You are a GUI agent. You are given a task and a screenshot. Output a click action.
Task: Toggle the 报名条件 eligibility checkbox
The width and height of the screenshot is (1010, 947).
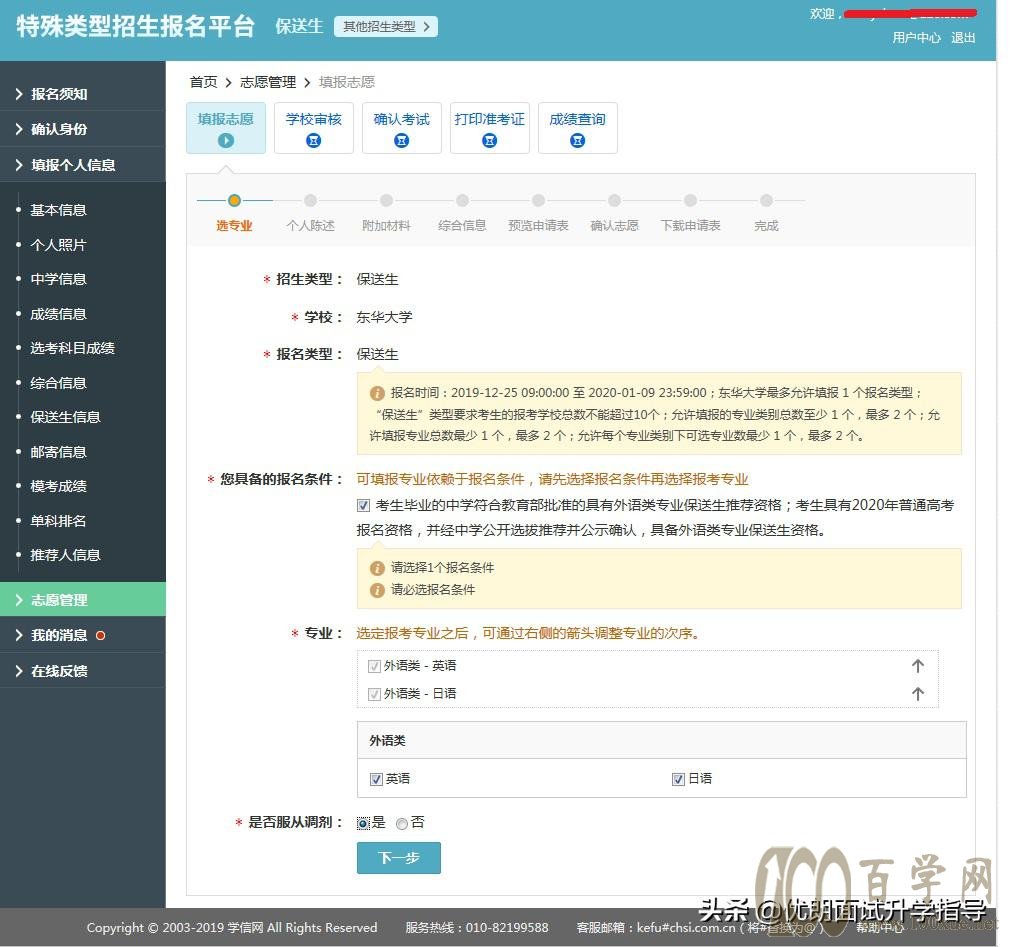(363, 506)
